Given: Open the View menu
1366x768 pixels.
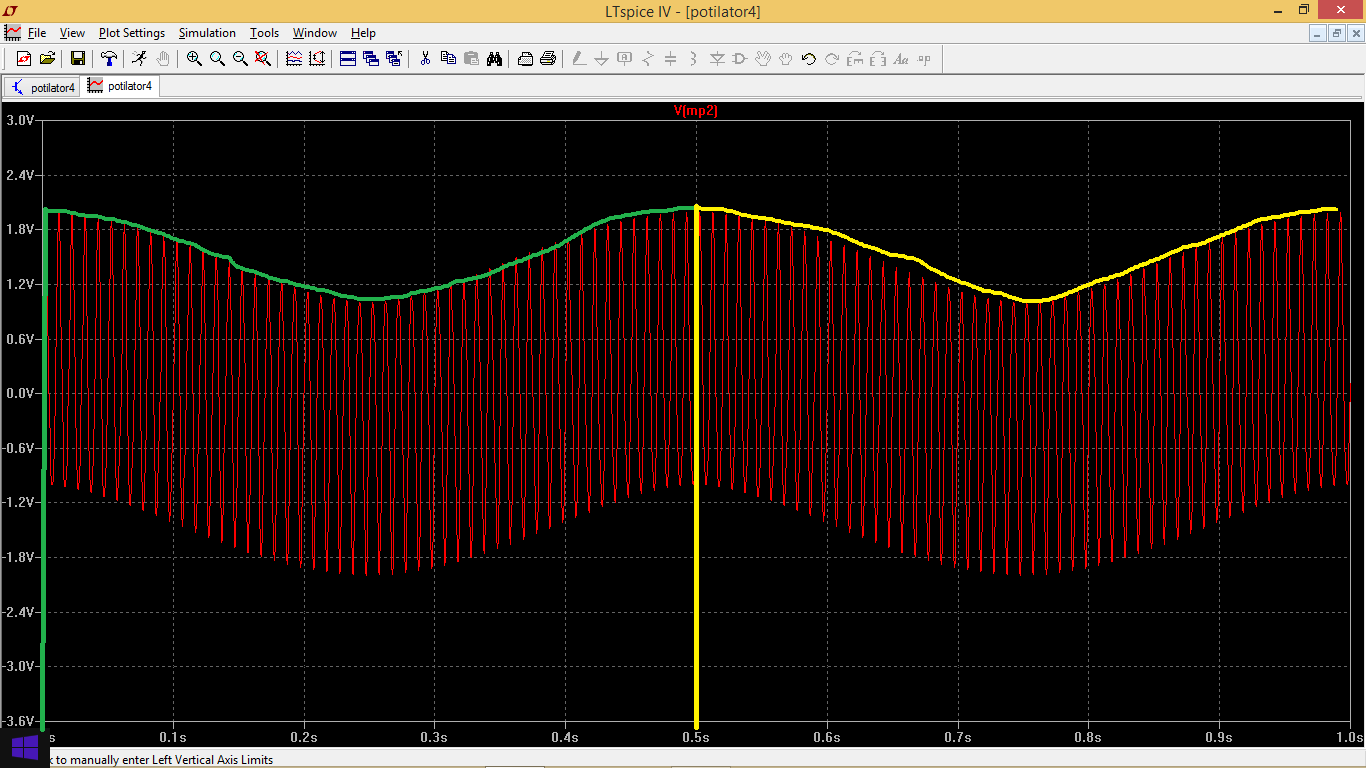Looking at the screenshot, I should [x=72, y=33].
